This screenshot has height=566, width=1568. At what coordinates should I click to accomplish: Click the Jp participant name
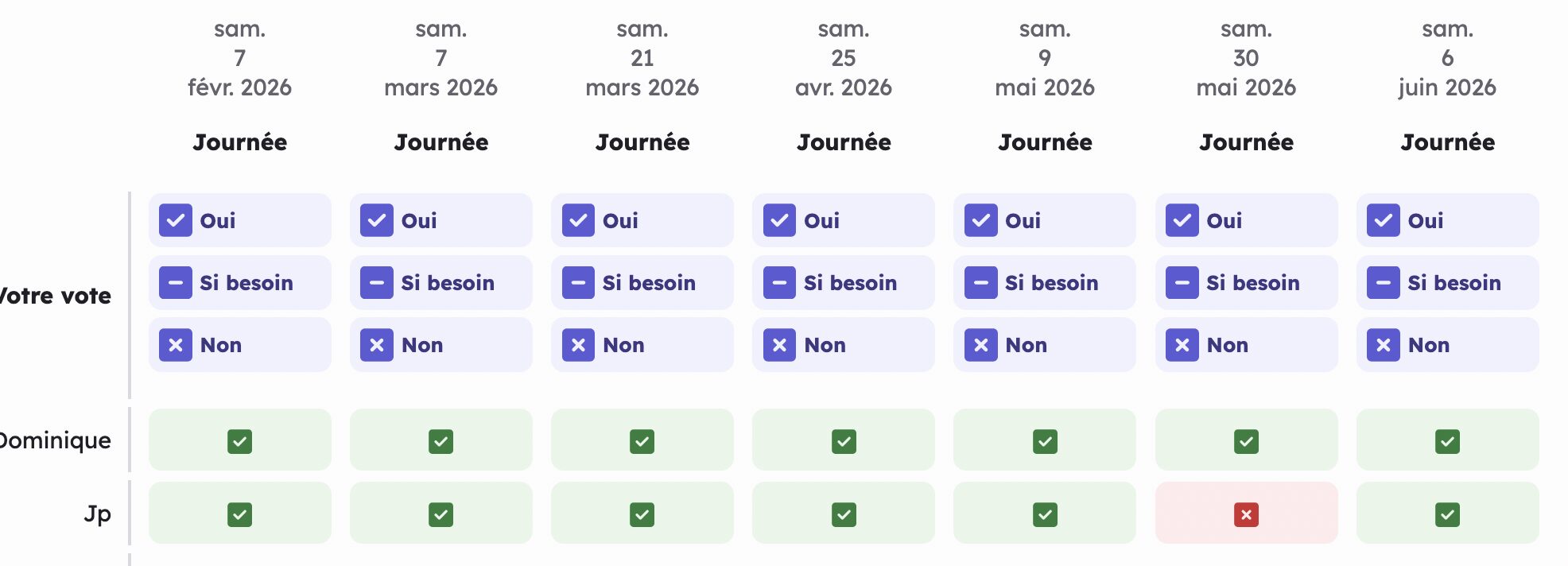(97, 514)
